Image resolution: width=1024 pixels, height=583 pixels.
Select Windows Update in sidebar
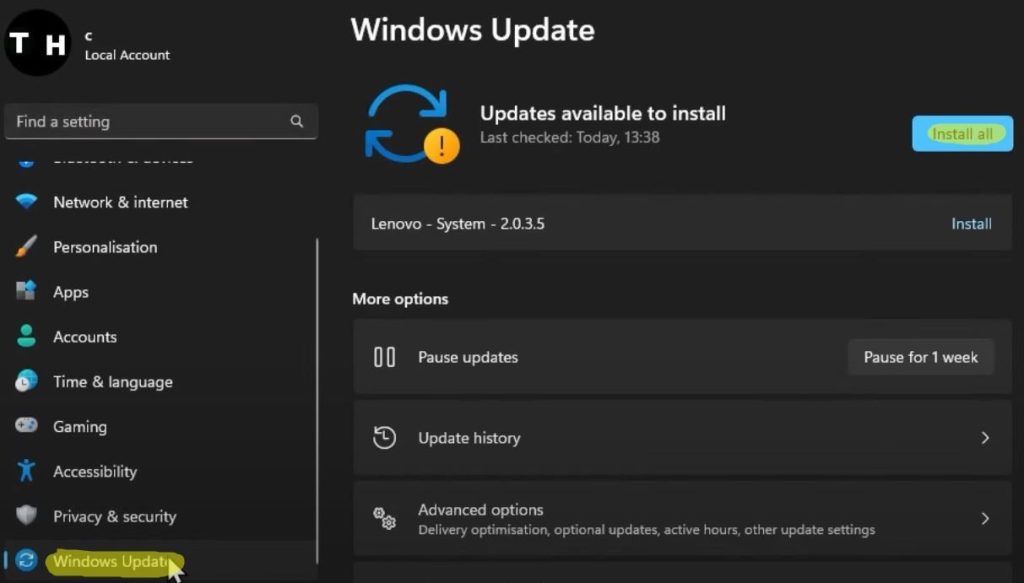(x=160, y=561)
